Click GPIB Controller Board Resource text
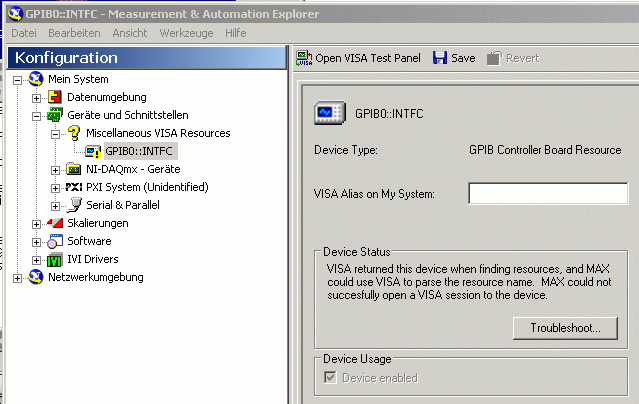This screenshot has height=404, width=639. click(x=545, y=150)
